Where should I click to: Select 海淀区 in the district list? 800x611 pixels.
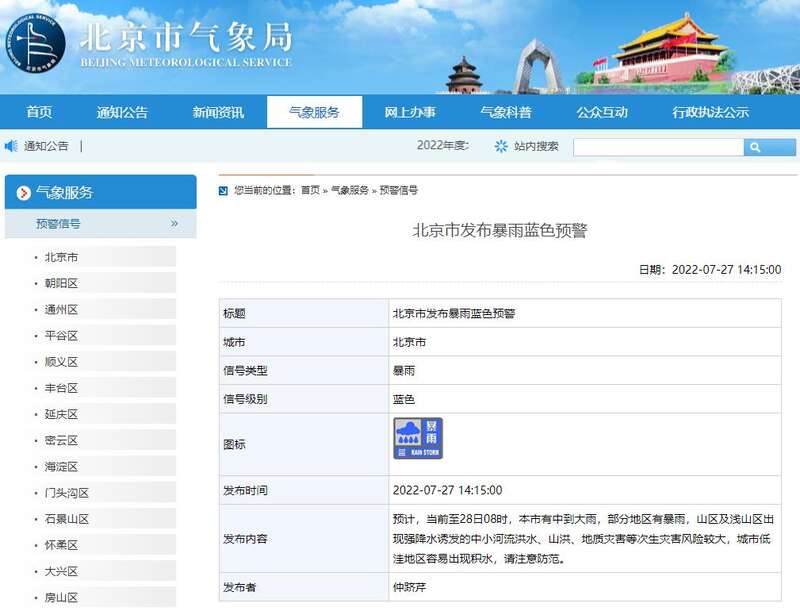click(x=61, y=466)
